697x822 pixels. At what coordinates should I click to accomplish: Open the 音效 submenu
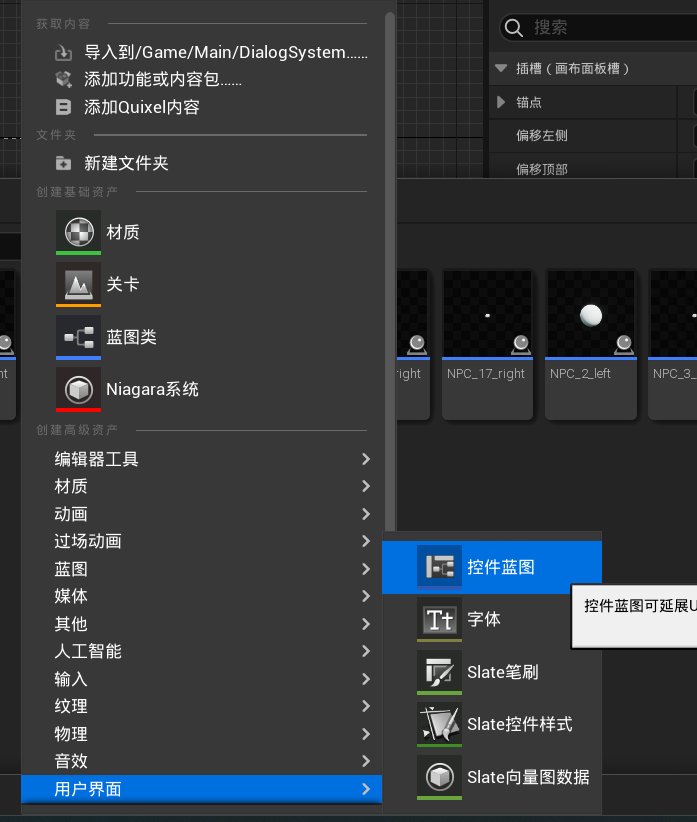[x=202, y=761]
